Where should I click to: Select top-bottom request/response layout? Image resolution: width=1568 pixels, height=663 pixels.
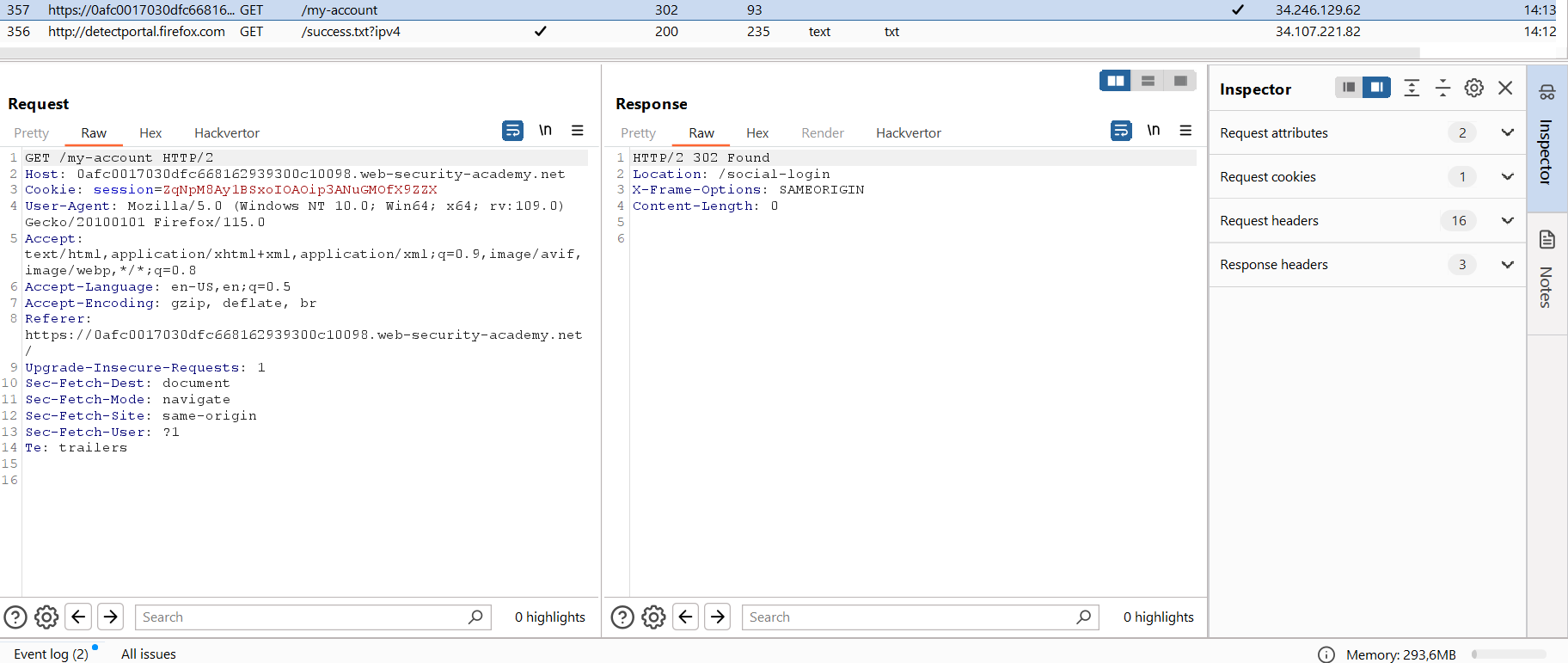pyautogui.click(x=1148, y=81)
